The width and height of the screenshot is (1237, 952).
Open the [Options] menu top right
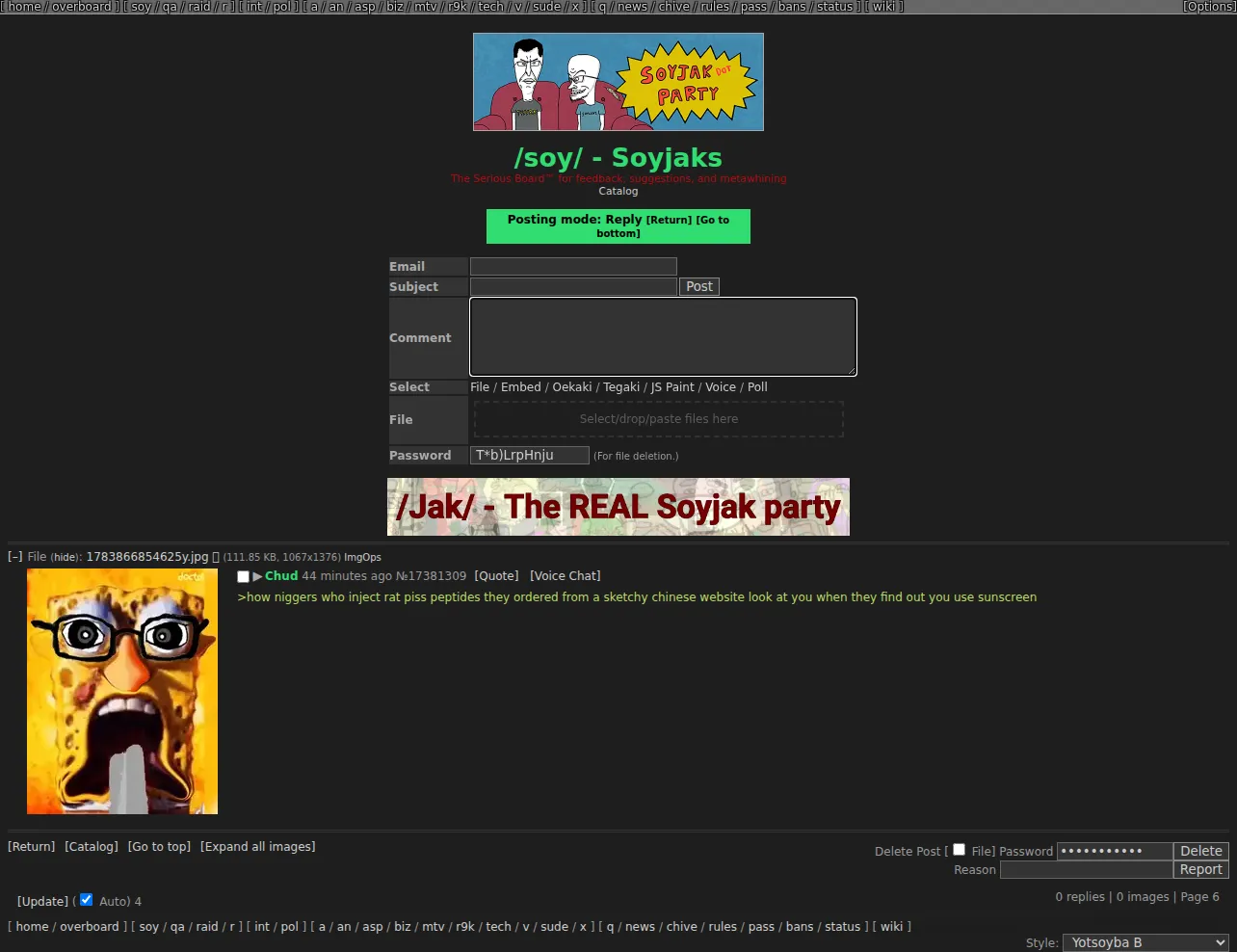(1209, 7)
